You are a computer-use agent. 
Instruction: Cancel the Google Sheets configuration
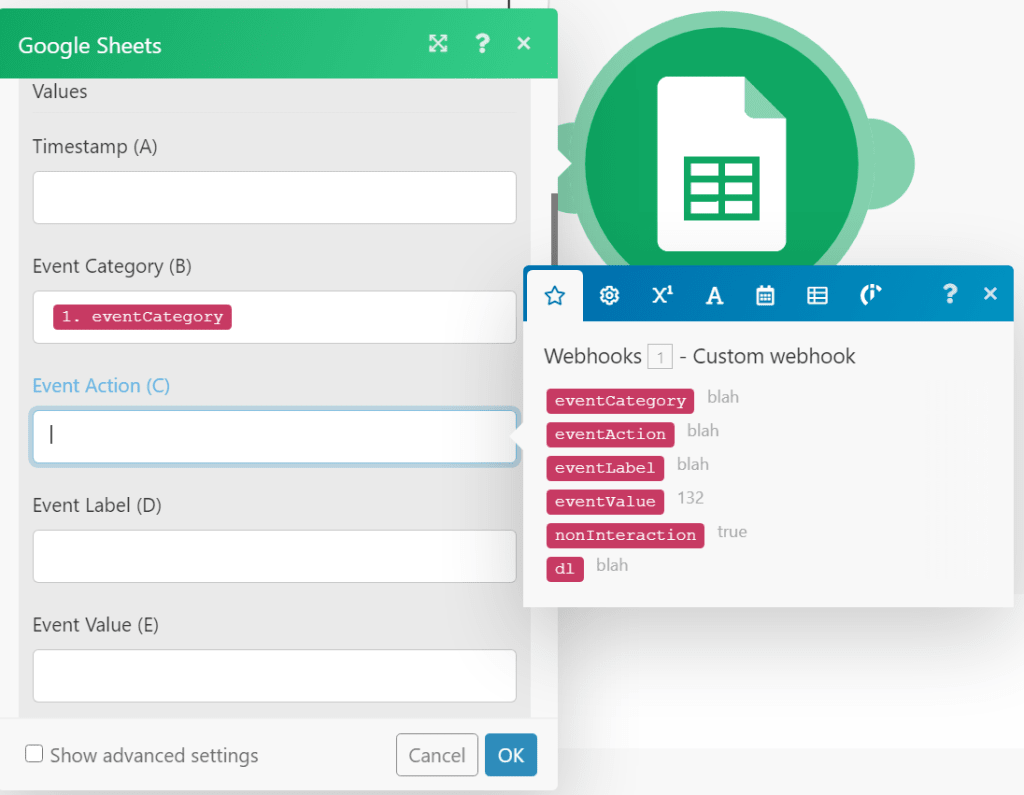point(437,755)
